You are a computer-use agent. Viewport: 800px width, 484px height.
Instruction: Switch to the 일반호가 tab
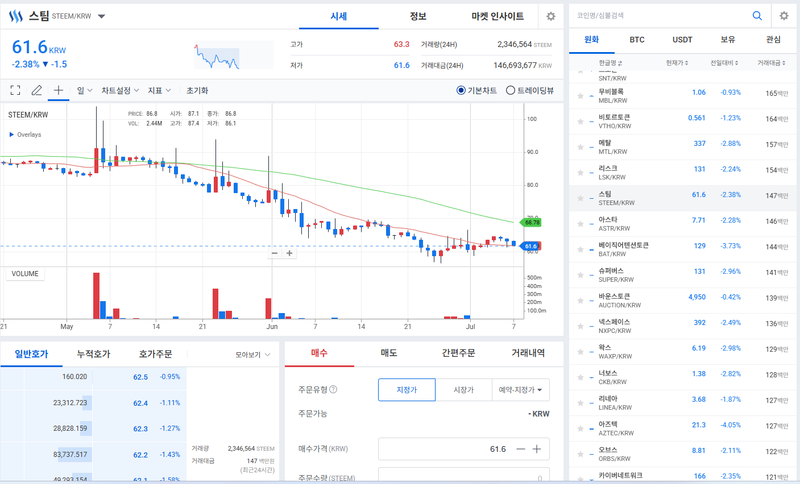pos(31,354)
